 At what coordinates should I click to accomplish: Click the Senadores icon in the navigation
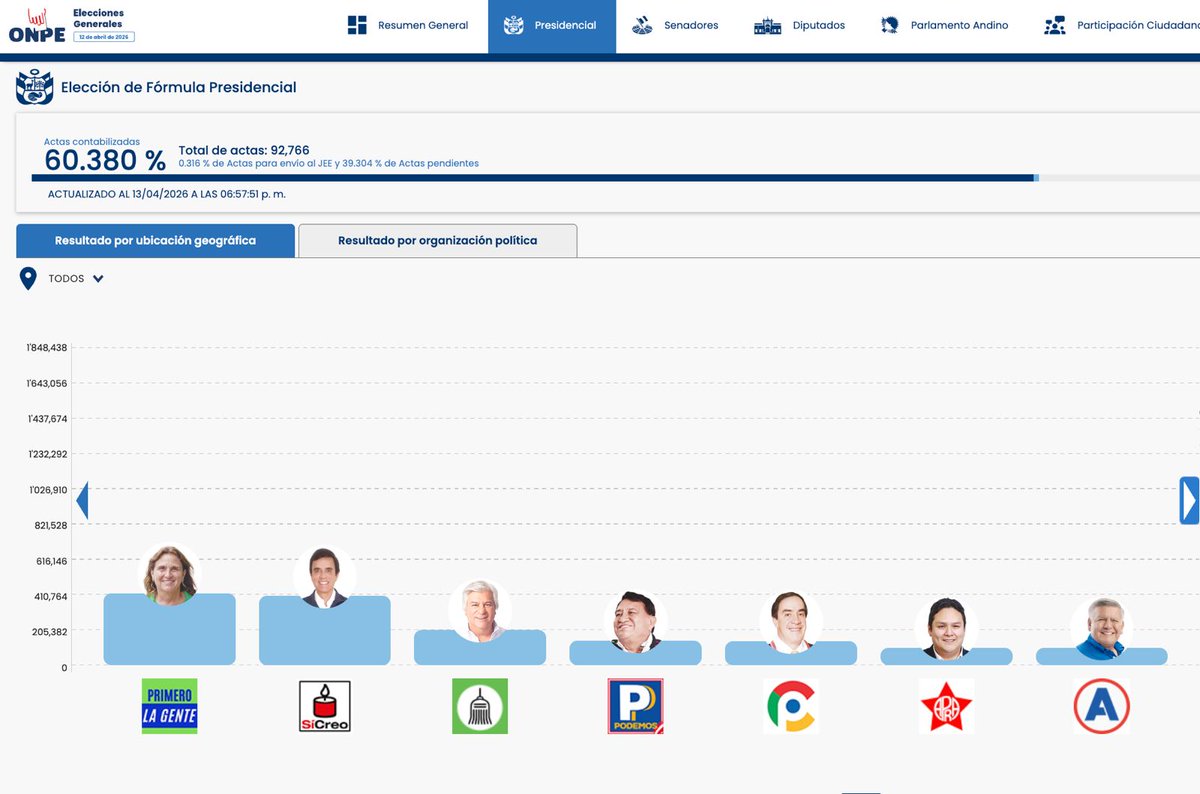[644, 25]
